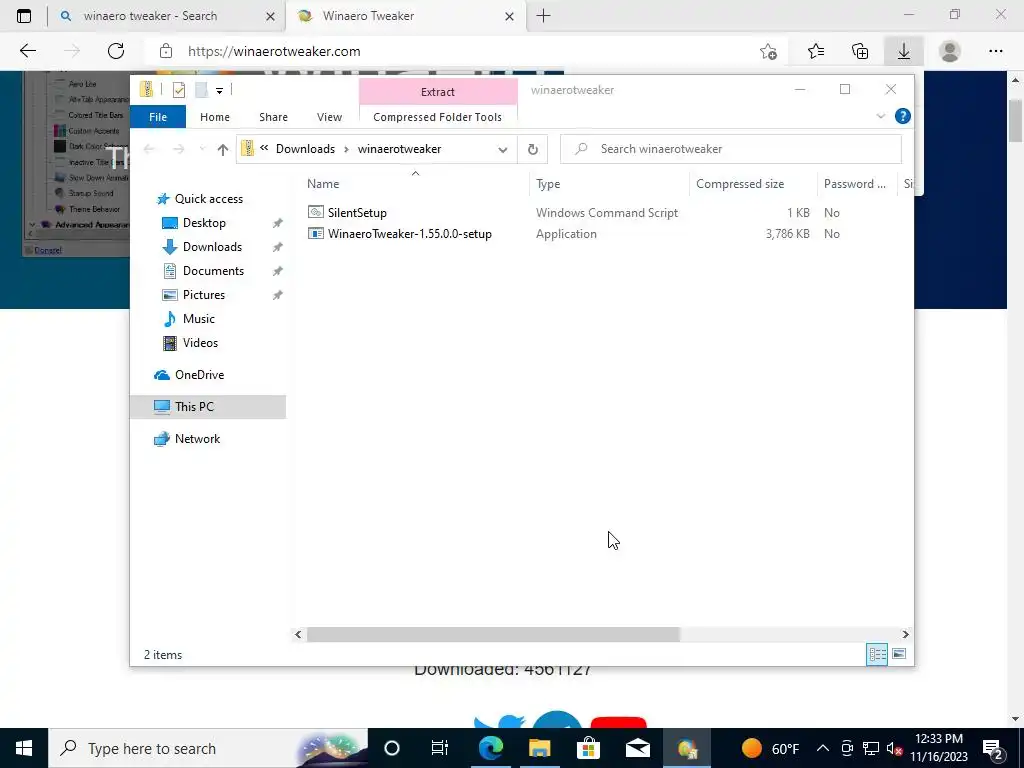The image size is (1024, 768).
Task: Open Mail app from taskbar
Action: pyautogui.click(x=637, y=748)
